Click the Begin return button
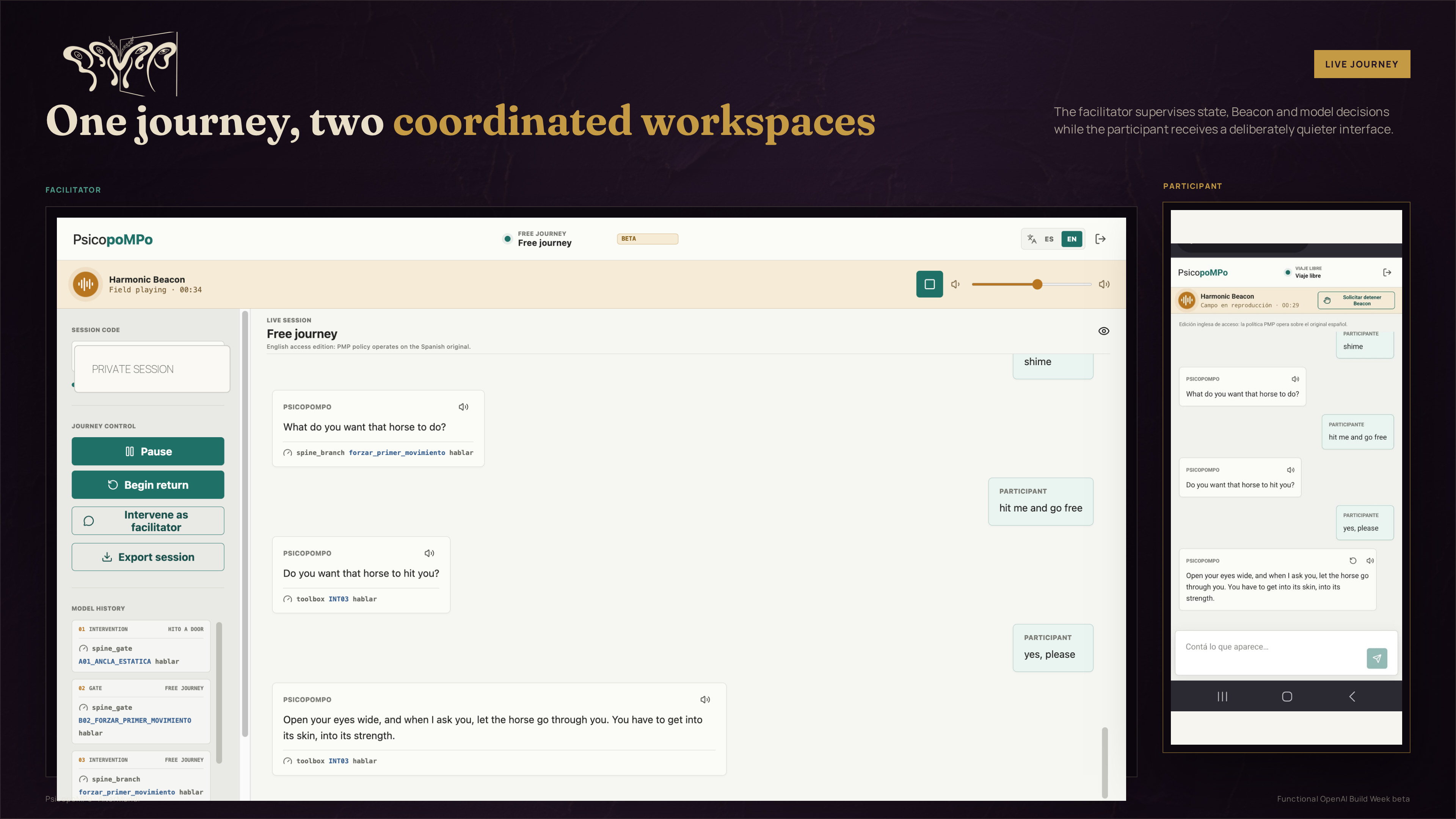This screenshot has width=1456, height=819. [147, 485]
